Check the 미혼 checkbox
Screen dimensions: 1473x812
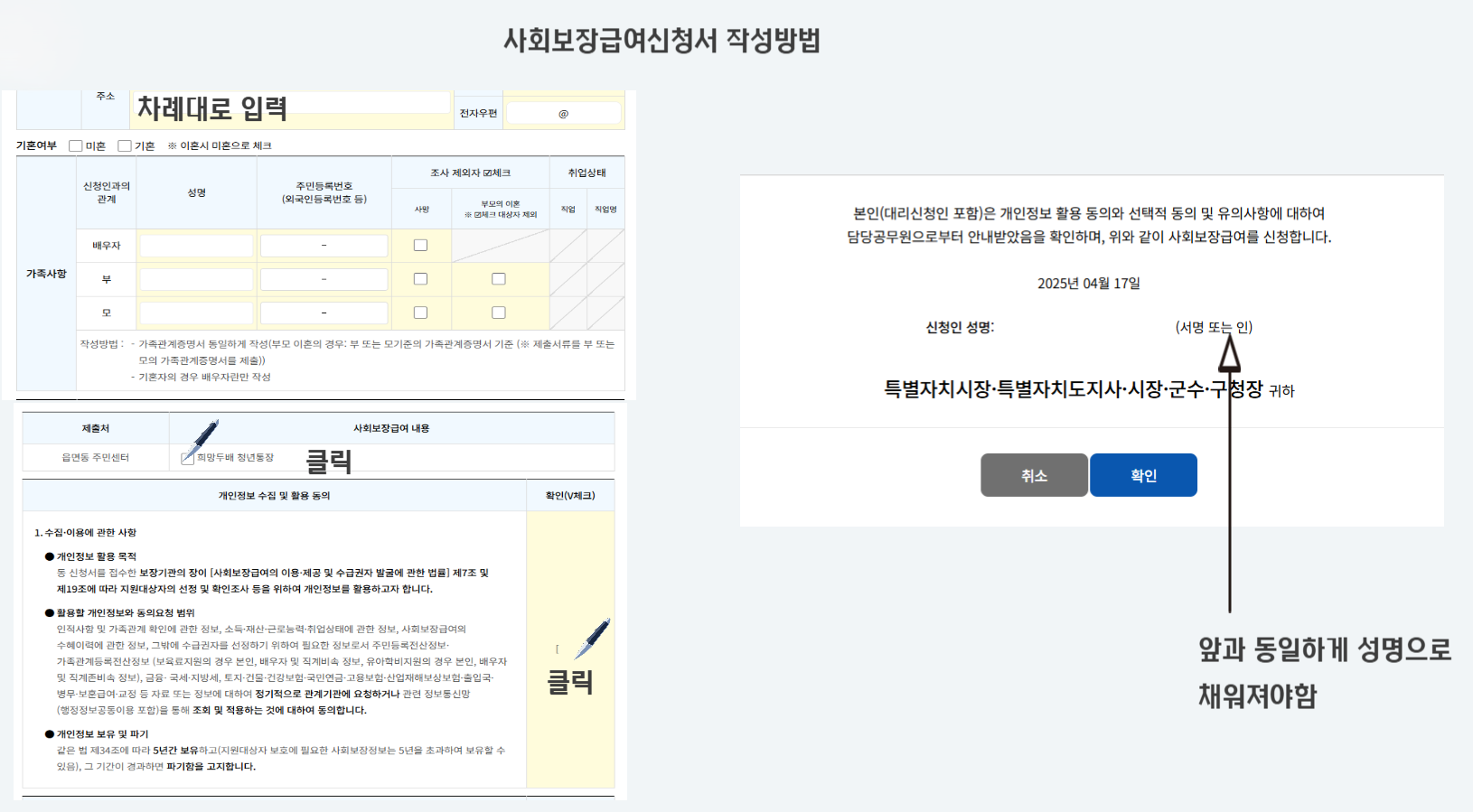[x=76, y=145]
